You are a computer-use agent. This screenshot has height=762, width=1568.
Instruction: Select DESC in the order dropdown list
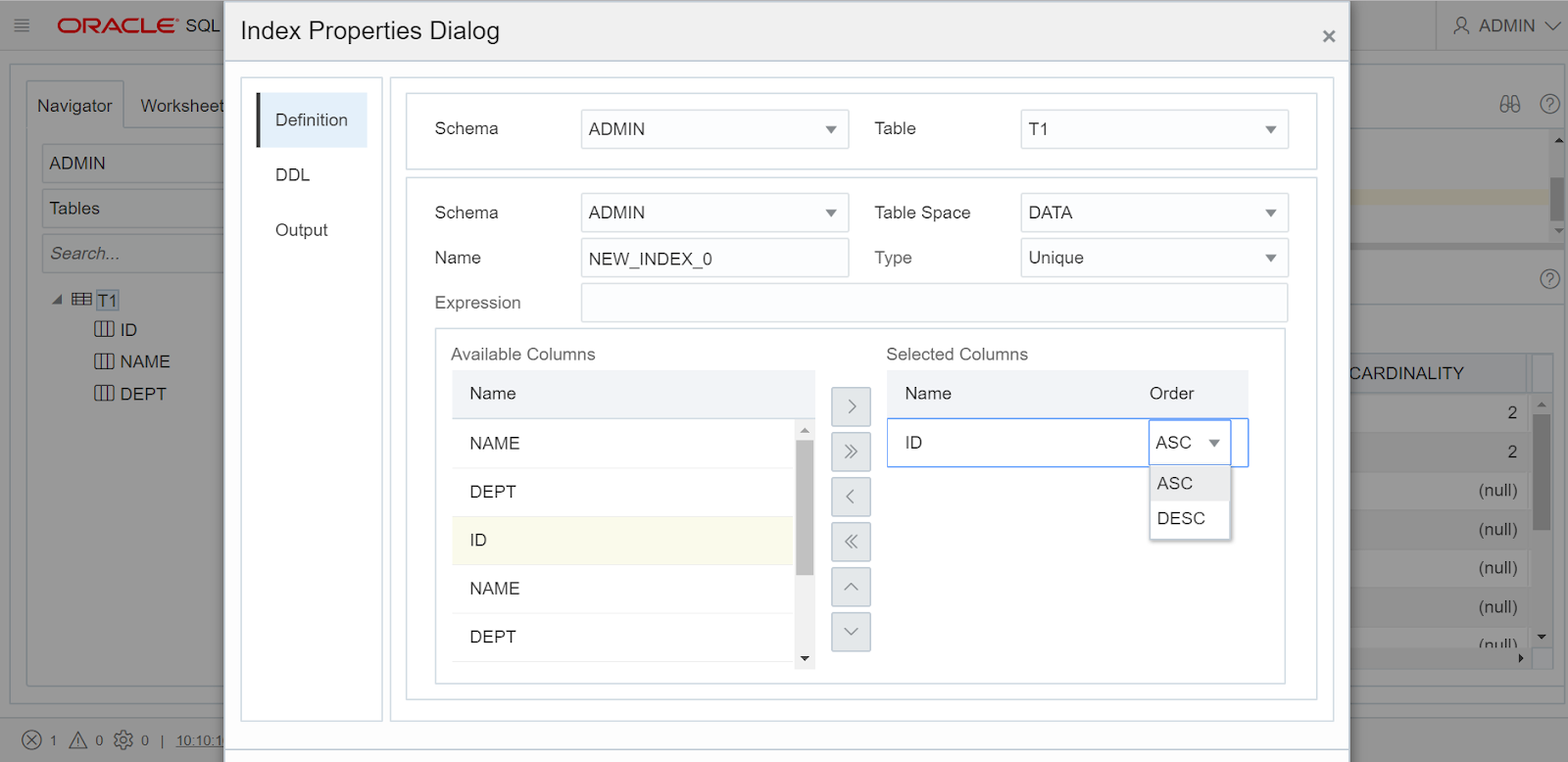pyautogui.click(x=1181, y=518)
